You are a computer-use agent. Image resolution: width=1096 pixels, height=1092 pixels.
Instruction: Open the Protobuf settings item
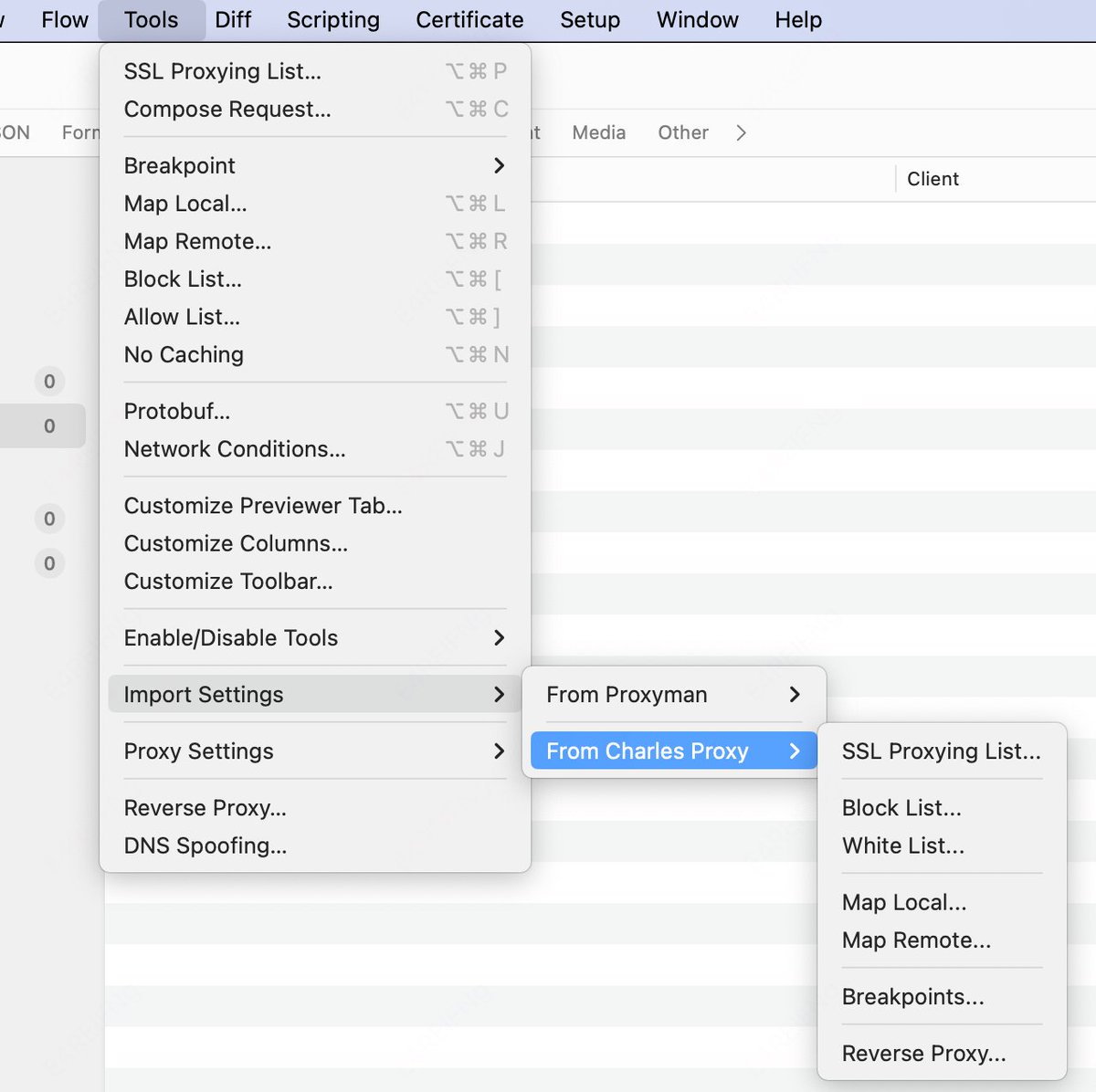[x=315, y=411]
